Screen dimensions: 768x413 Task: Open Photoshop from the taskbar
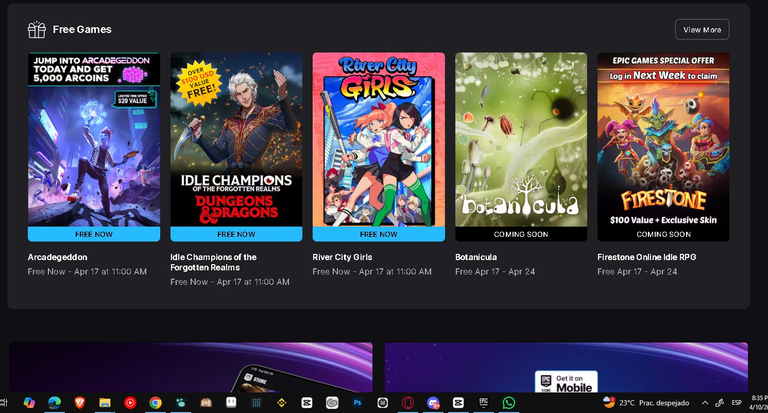[x=357, y=403]
